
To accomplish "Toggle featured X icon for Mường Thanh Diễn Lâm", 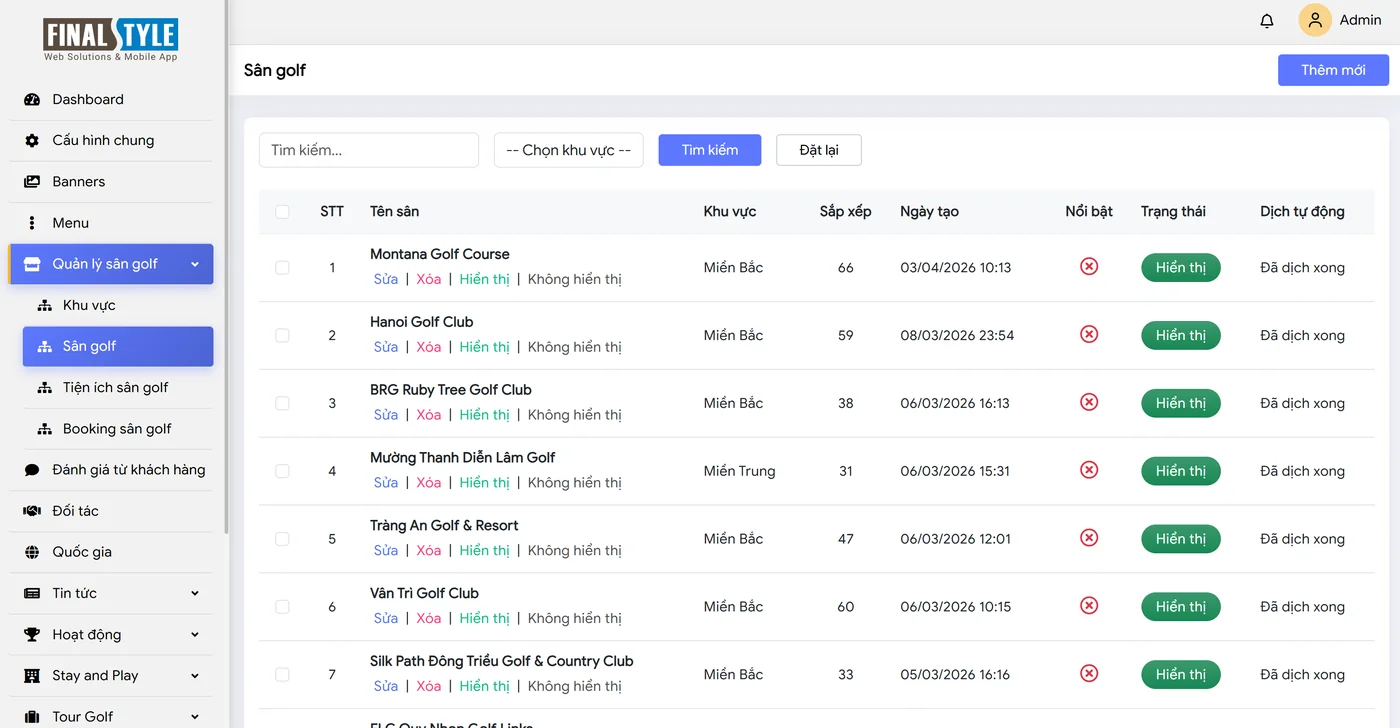I will [1089, 470].
